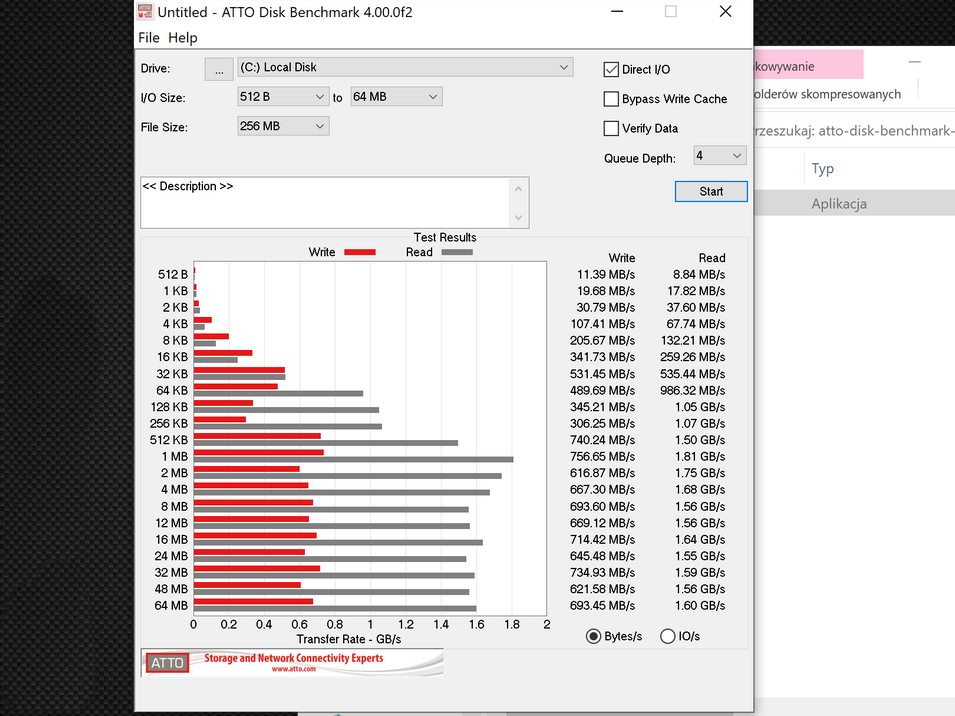
Task: Open the (C:) Local Disk drive dropdown
Action: point(406,67)
